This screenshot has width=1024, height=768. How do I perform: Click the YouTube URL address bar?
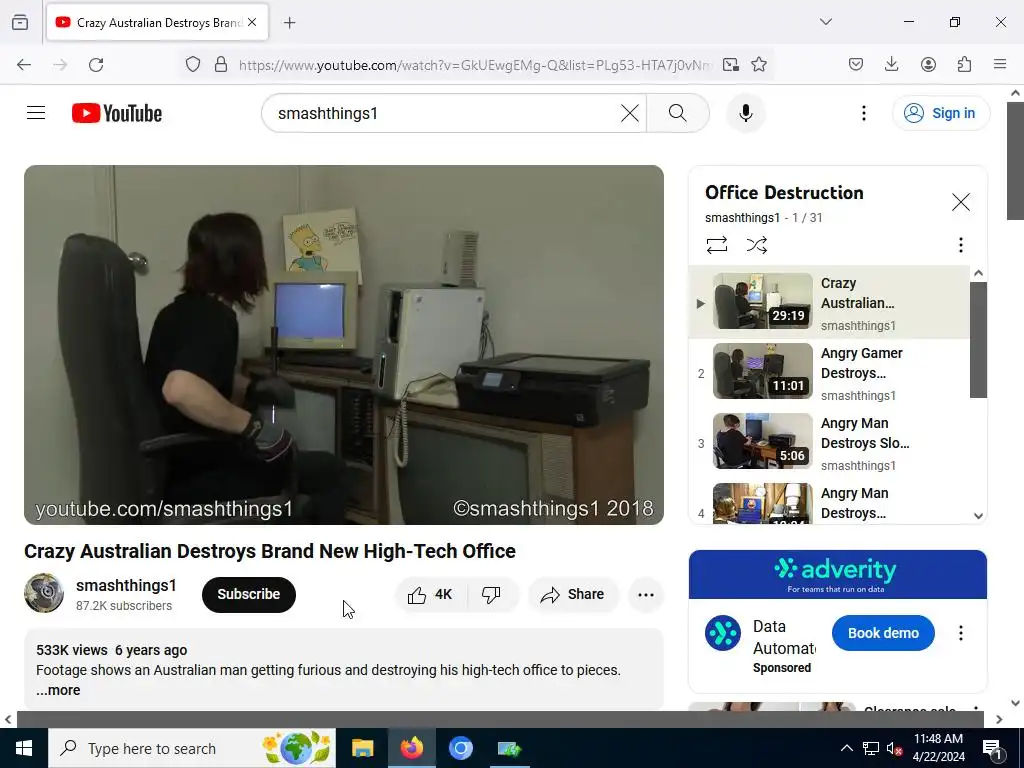(x=475, y=65)
